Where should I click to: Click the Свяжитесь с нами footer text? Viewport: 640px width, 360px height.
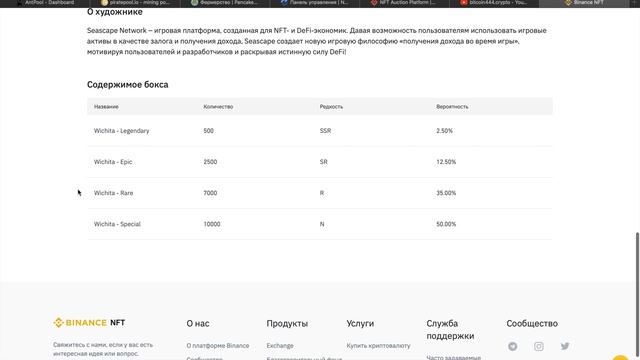[x=103, y=349]
